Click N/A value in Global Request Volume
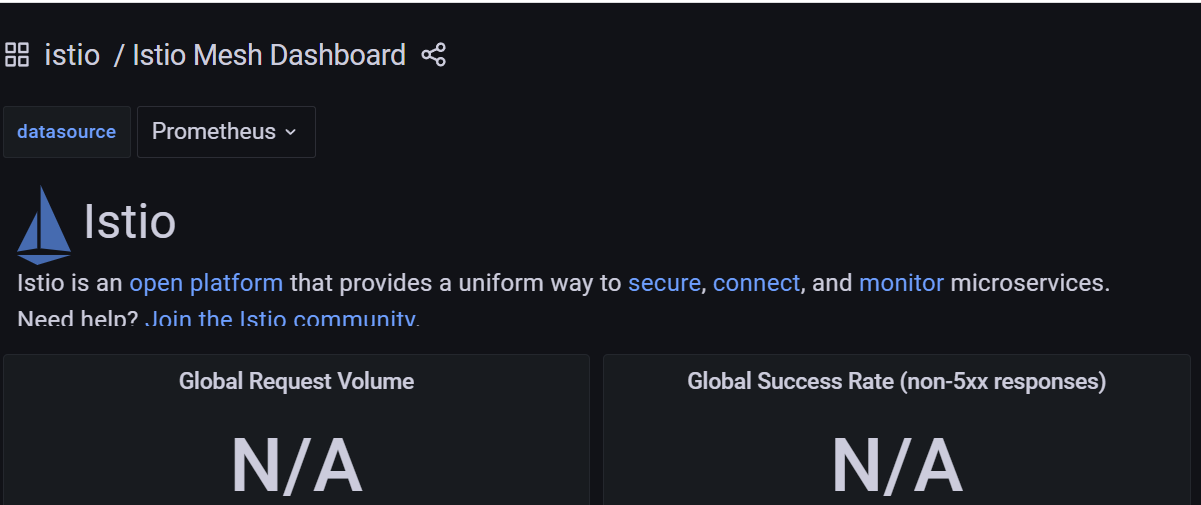Image resolution: width=1201 pixels, height=505 pixels. point(296,466)
